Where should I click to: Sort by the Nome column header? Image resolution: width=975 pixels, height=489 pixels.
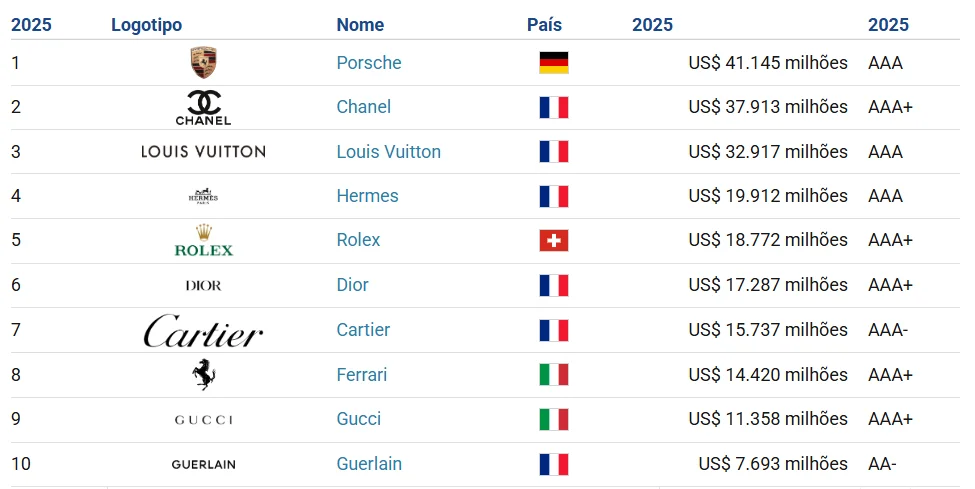click(x=360, y=25)
